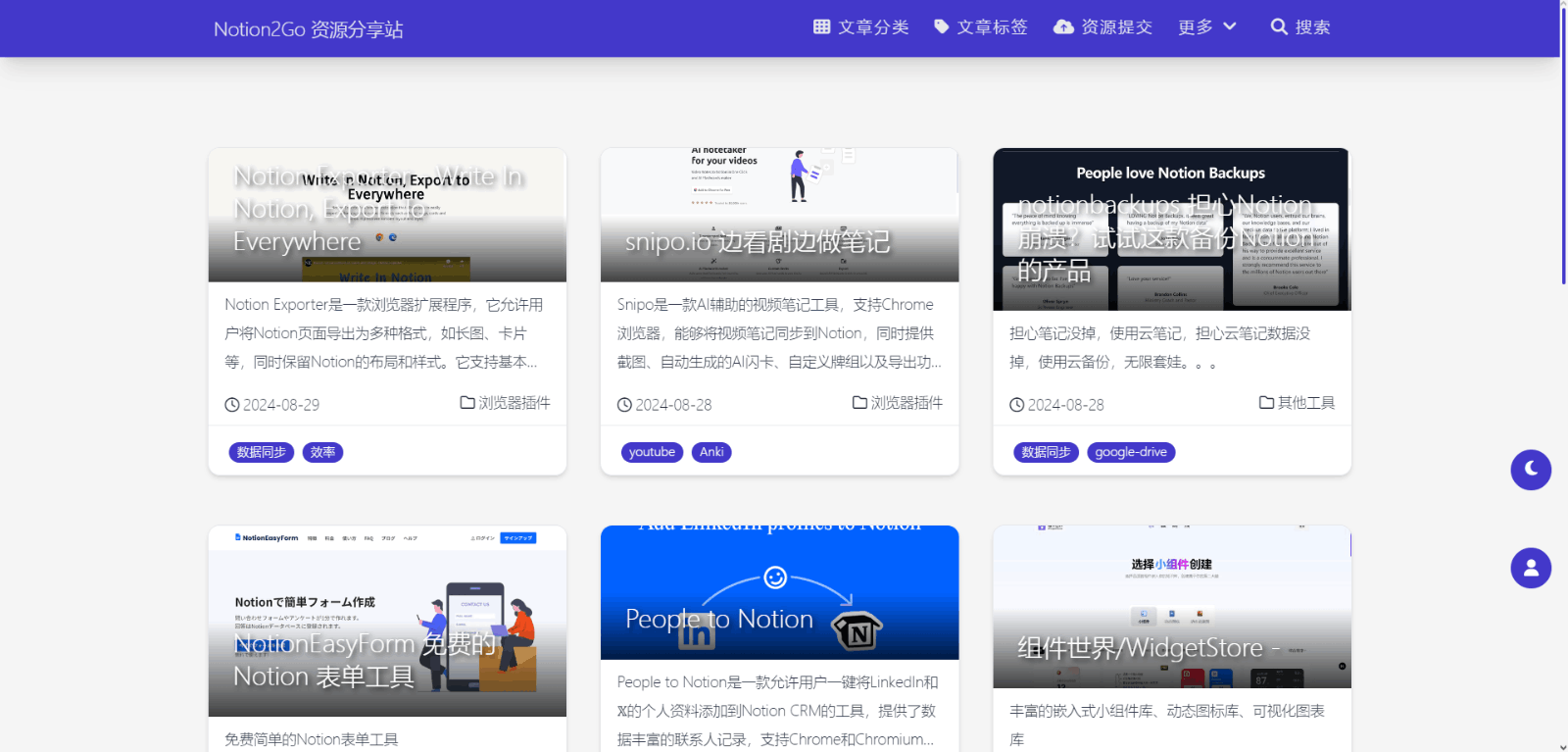1568x752 pixels.
Task: Click the clock icon beside 2024-08-29
Action: tap(232, 405)
